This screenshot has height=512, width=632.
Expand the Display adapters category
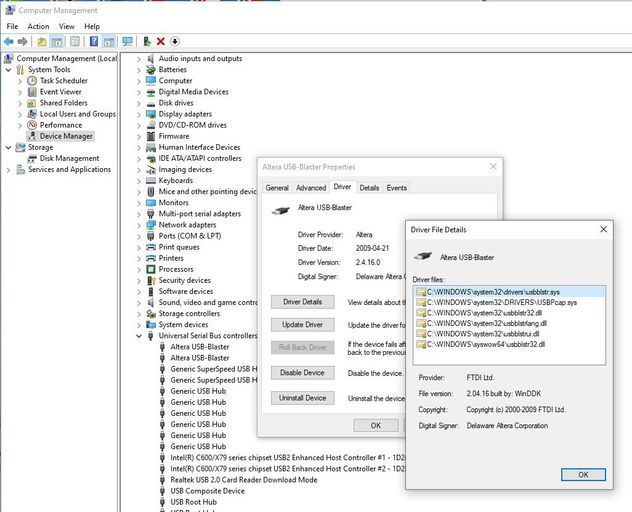139,114
